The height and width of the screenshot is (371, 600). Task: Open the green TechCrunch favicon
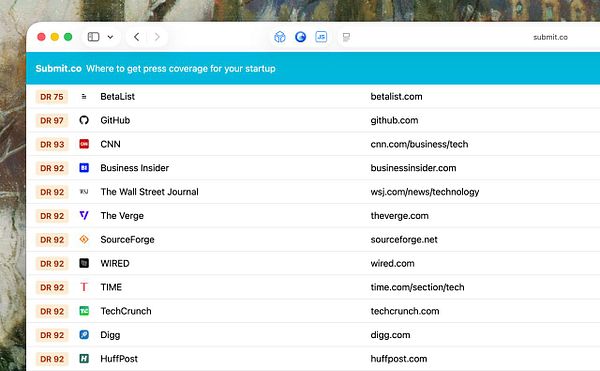pyautogui.click(x=84, y=311)
